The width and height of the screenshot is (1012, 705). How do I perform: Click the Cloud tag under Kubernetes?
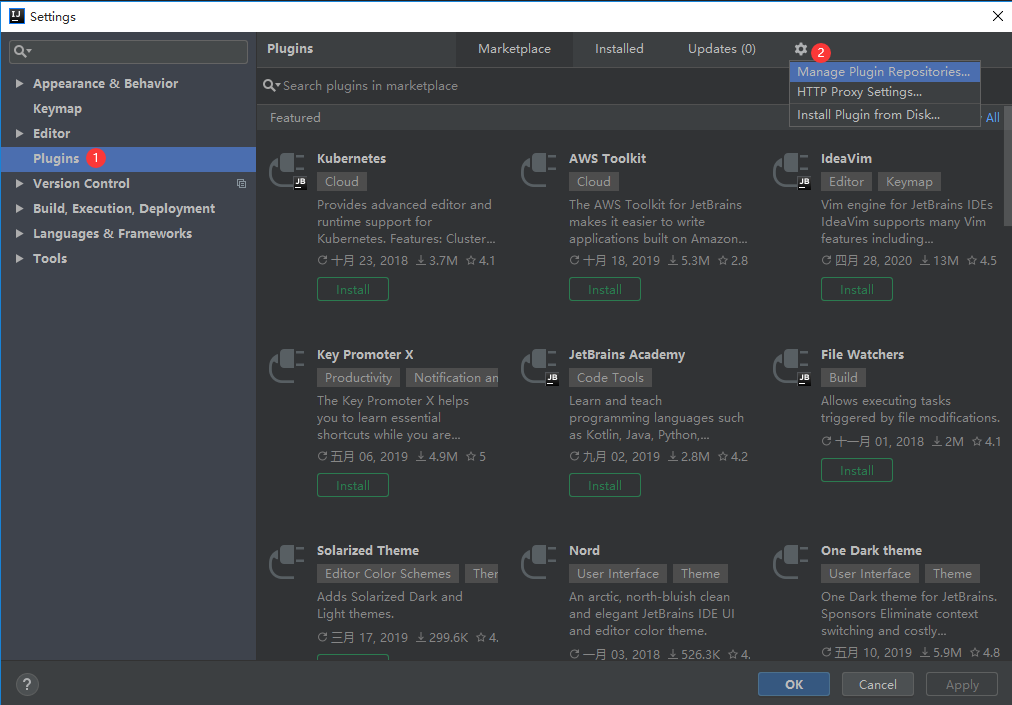pyautogui.click(x=342, y=182)
